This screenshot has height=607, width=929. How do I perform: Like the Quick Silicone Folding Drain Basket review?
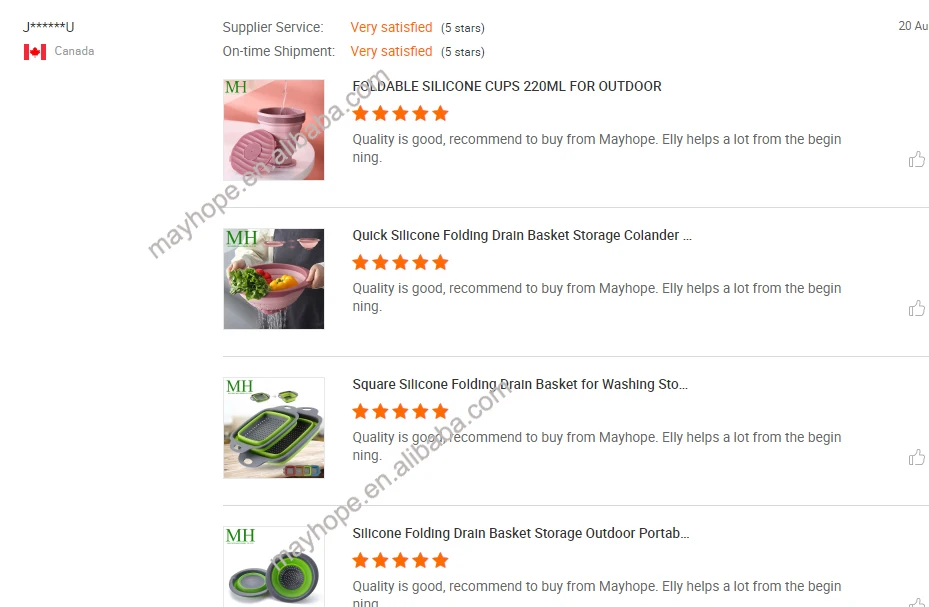[x=917, y=309]
